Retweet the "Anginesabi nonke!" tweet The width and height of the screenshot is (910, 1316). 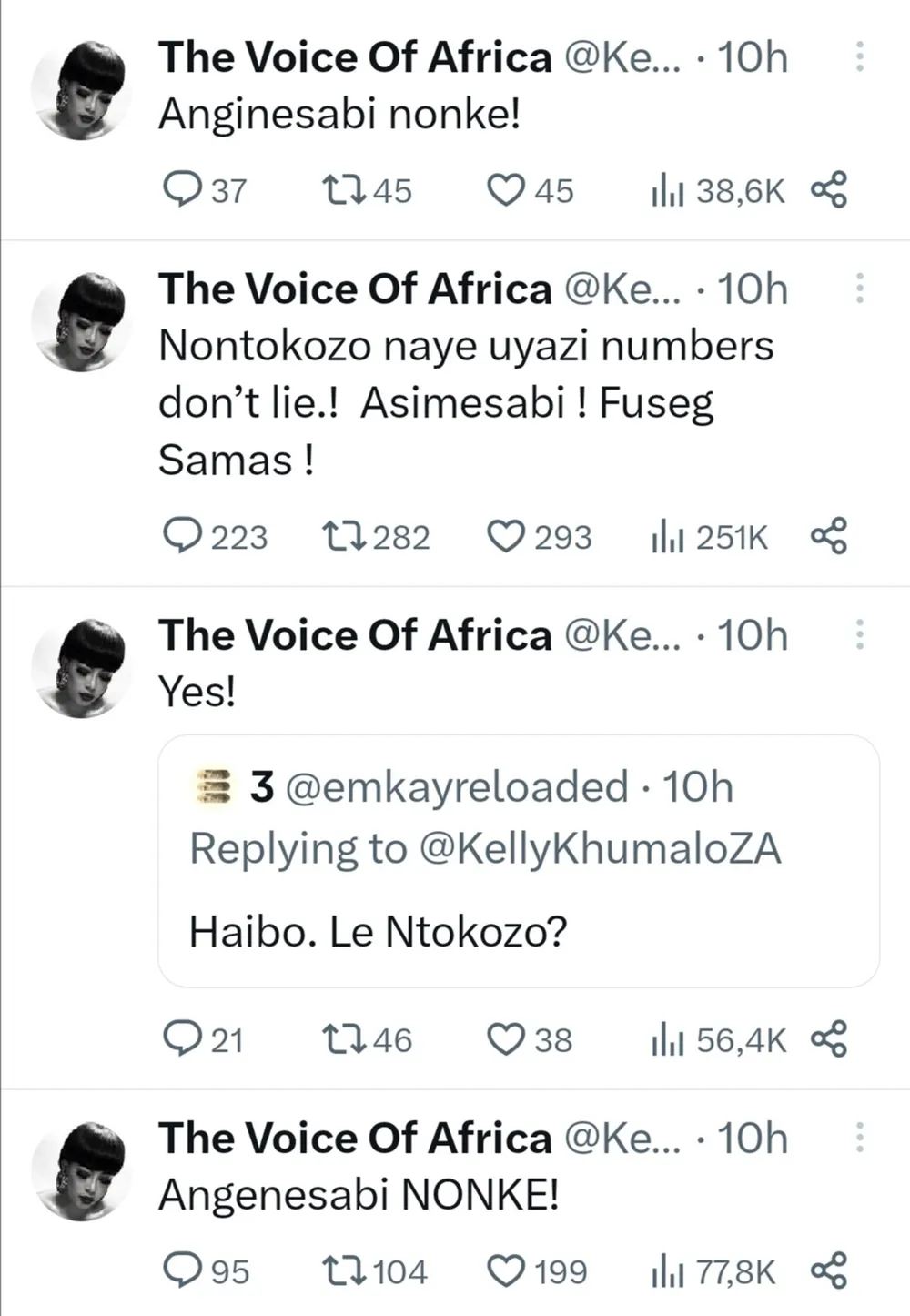point(345,190)
